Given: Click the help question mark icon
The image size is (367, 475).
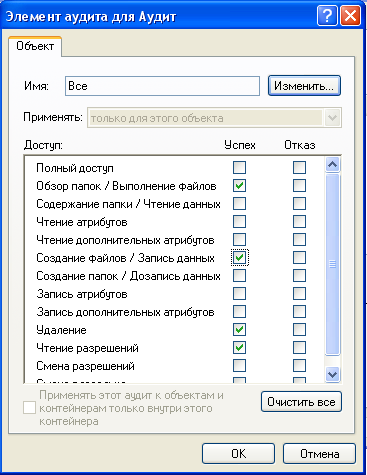Looking at the screenshot, I should pos(327,16).
